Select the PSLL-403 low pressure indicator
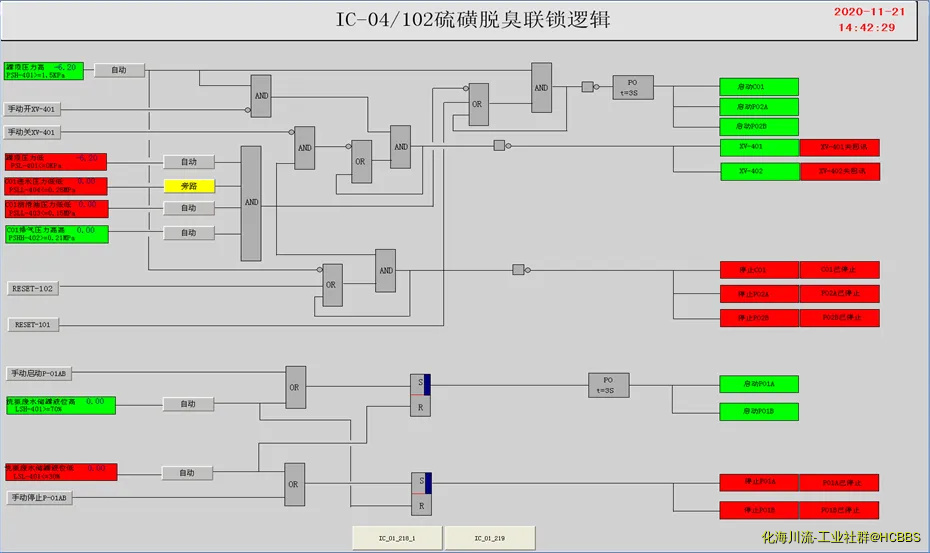 click(57, 209)
